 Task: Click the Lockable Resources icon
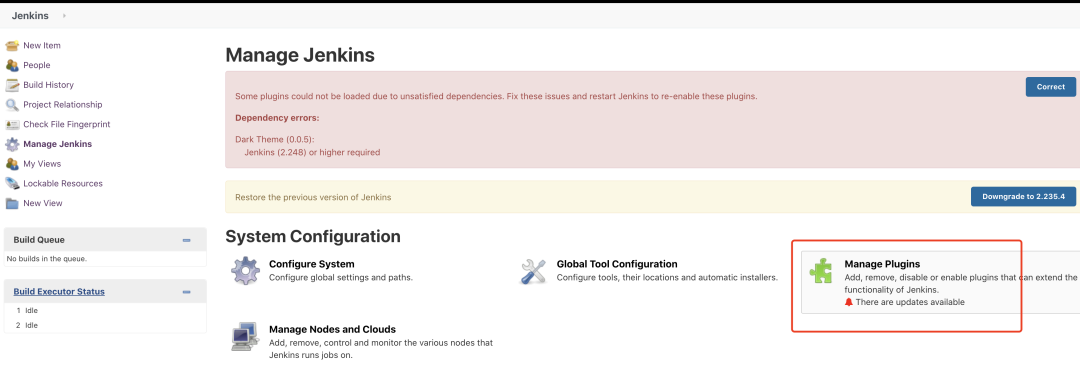tap(12, 183)
